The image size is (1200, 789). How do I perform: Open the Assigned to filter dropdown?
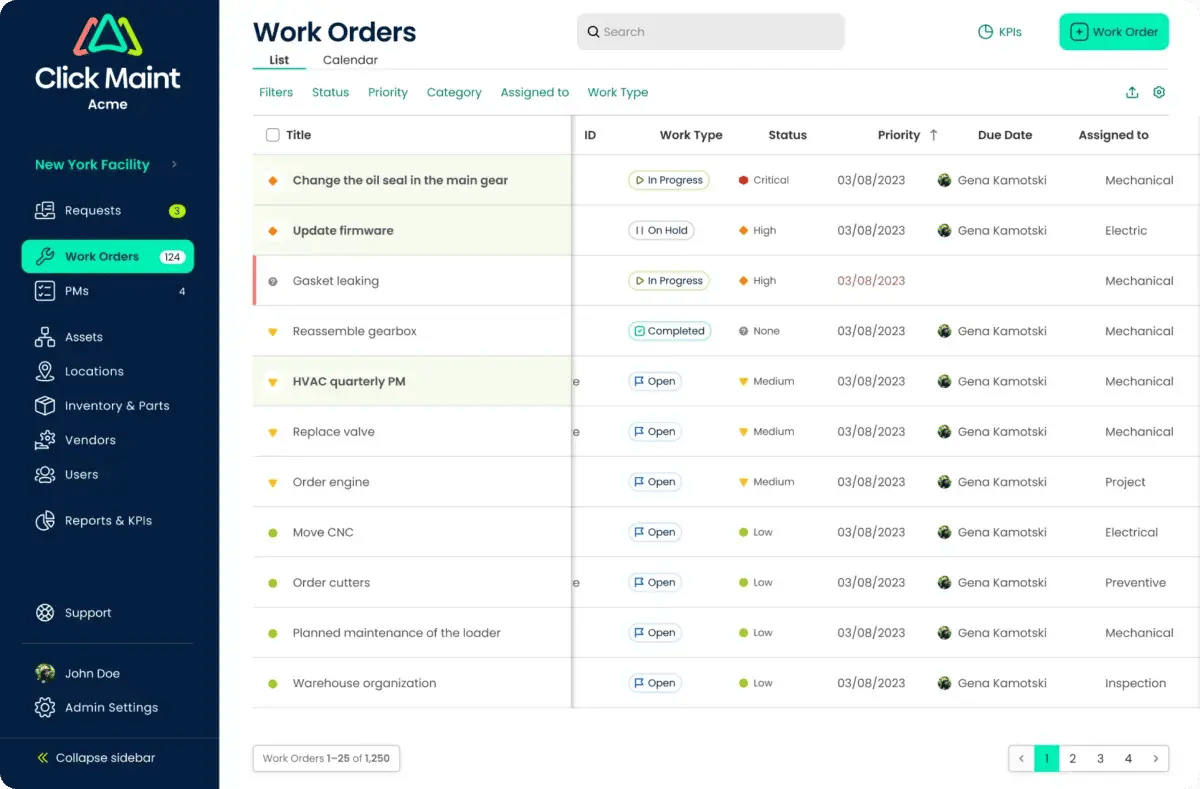point(535,92)
